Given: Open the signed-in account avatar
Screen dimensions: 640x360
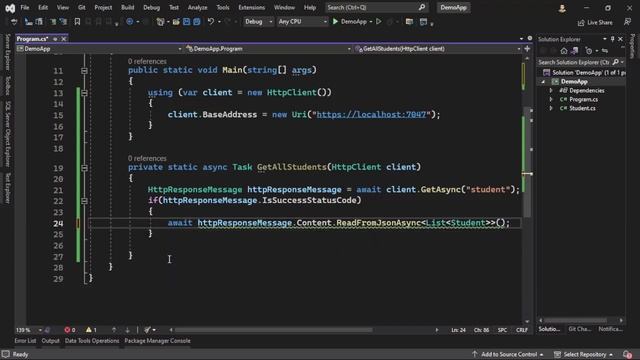Looking at the screenshot, I should [x=562, y=8].
